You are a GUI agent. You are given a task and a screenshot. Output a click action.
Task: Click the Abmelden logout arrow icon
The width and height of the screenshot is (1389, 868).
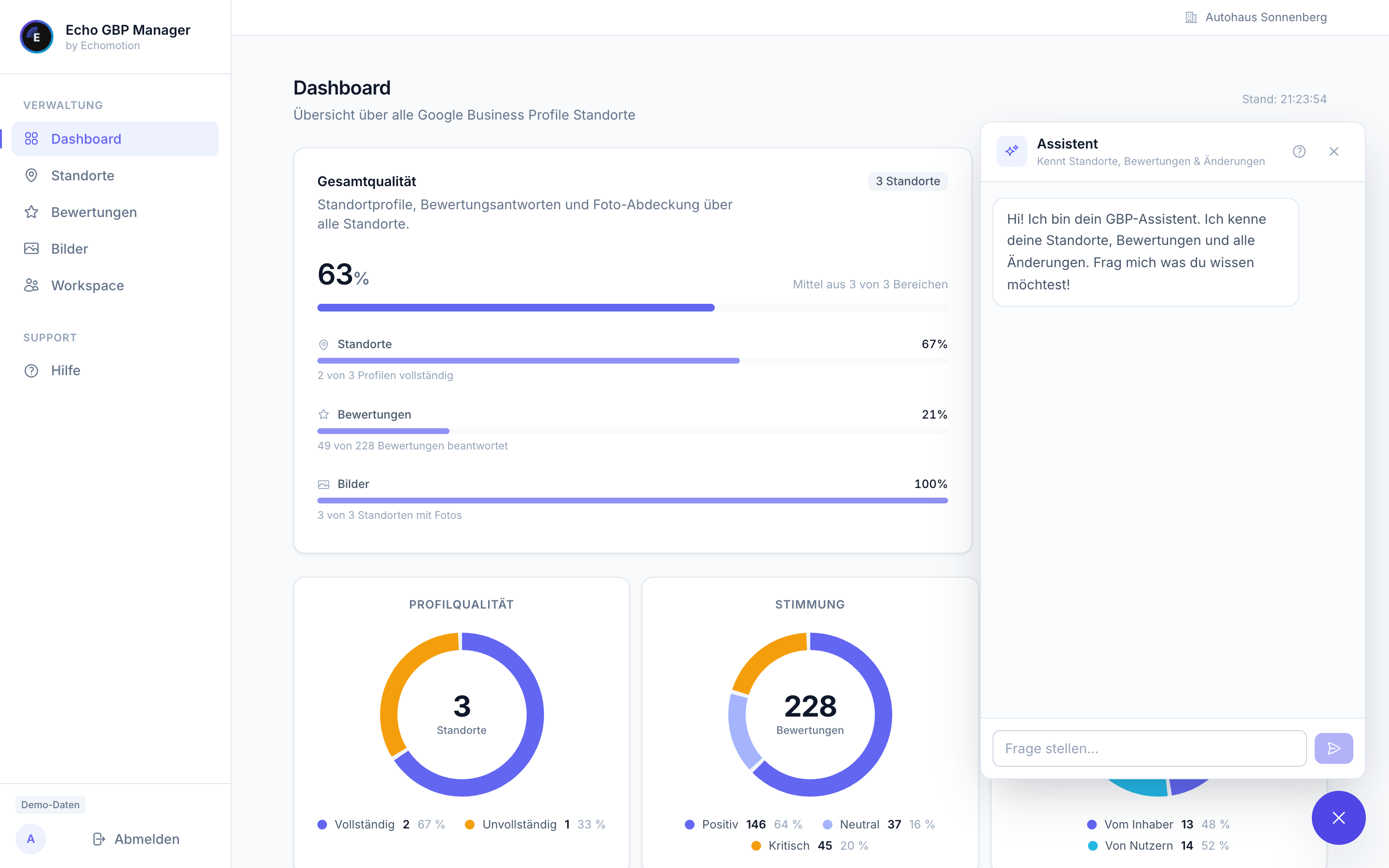[99, 839]
